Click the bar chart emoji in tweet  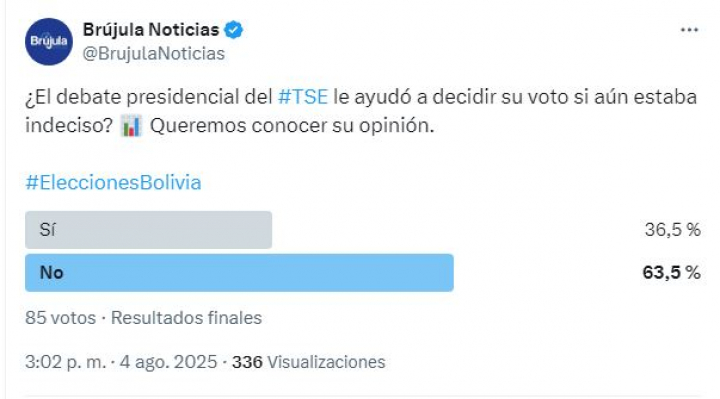tap(131, 126)
